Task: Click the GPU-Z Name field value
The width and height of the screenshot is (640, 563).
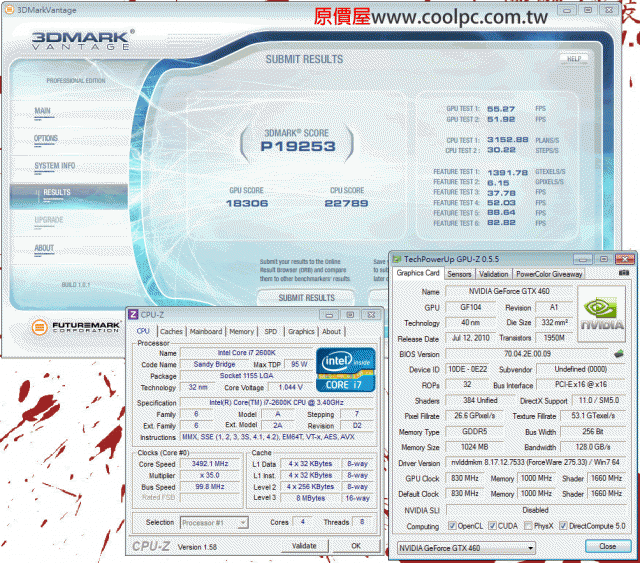Action: 509,292
